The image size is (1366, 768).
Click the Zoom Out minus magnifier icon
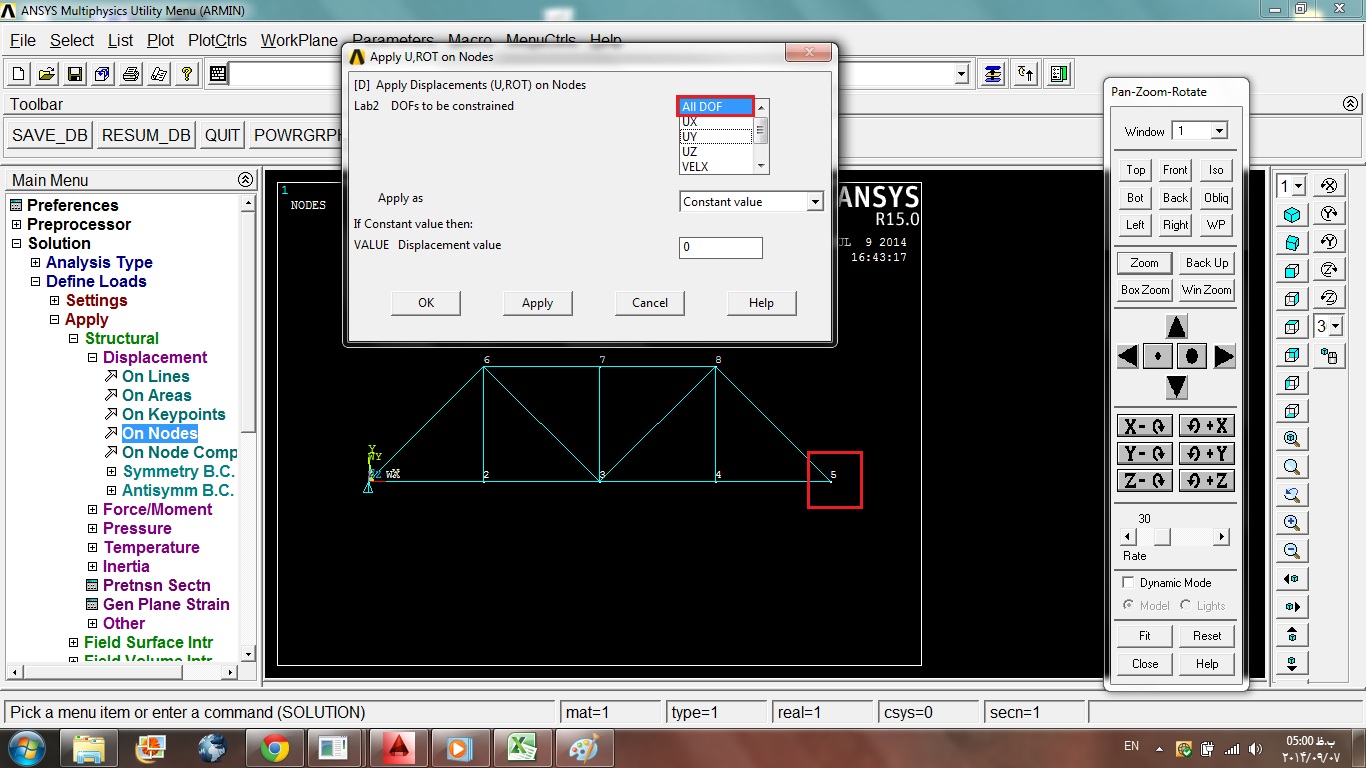point(1292,551)
